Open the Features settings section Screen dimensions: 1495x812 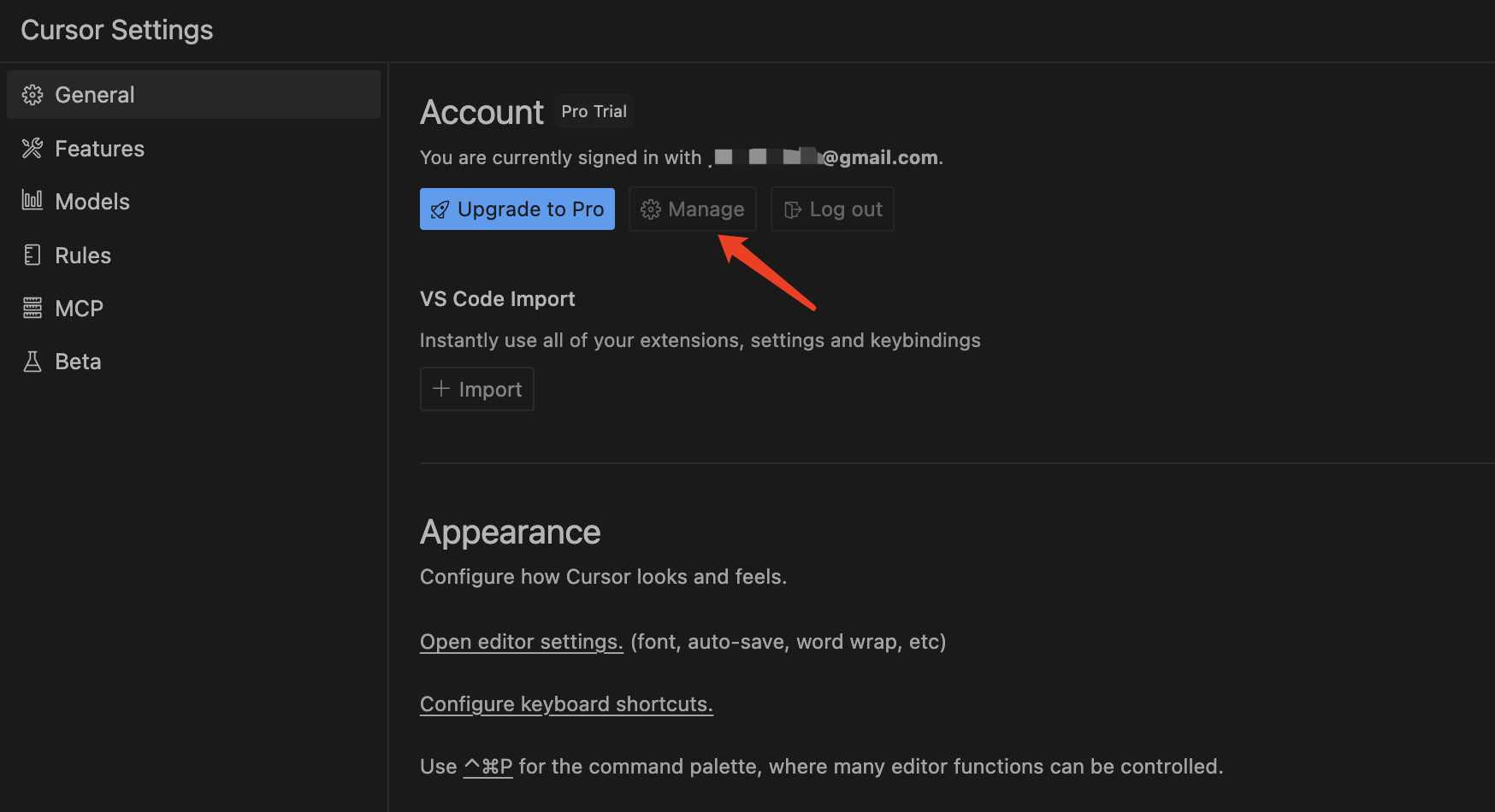99,149
